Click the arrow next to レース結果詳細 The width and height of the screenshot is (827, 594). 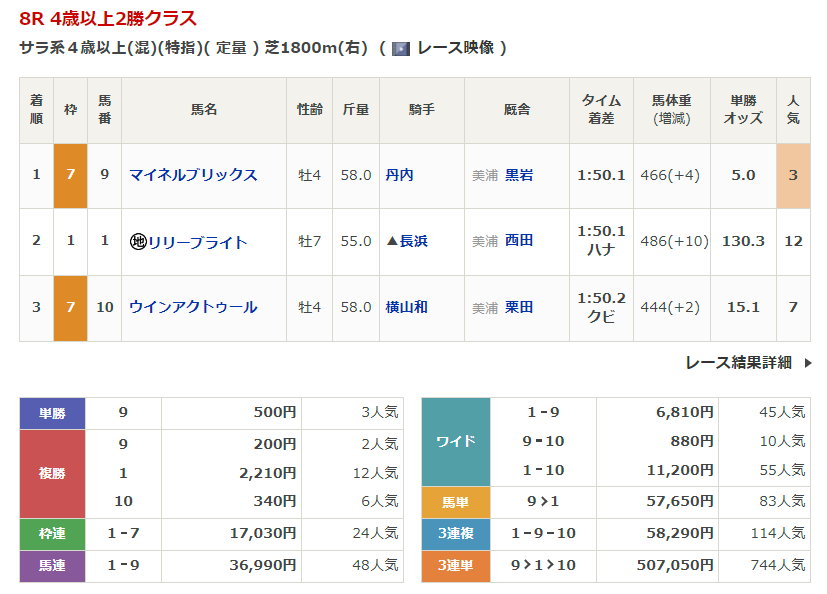(807, 363)
